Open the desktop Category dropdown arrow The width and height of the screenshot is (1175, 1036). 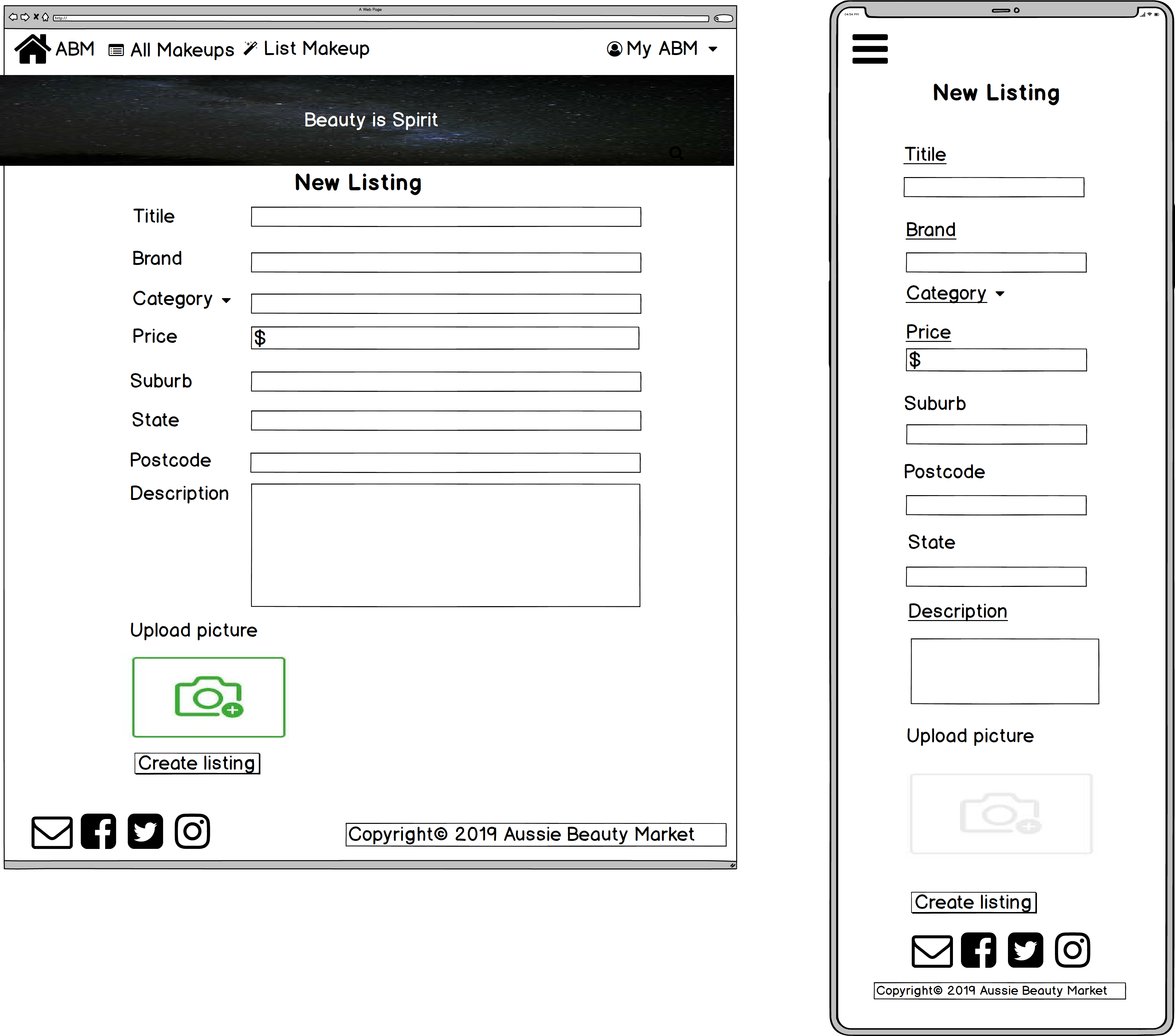pos(226,301)
